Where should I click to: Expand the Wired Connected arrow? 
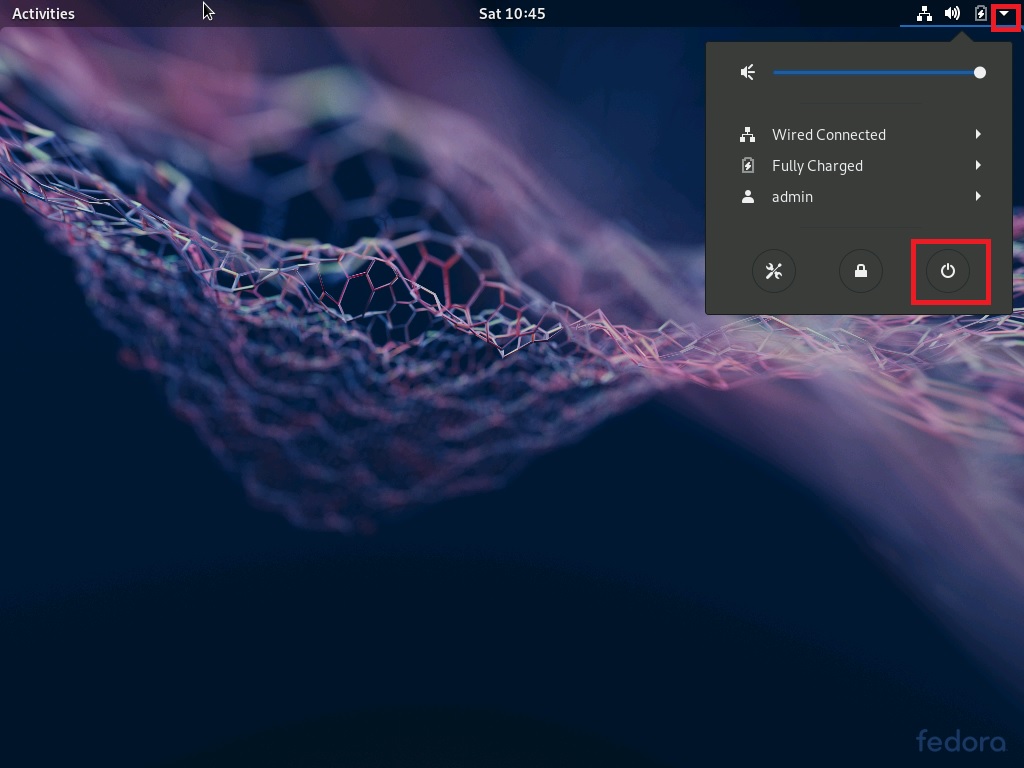[978, 134]
